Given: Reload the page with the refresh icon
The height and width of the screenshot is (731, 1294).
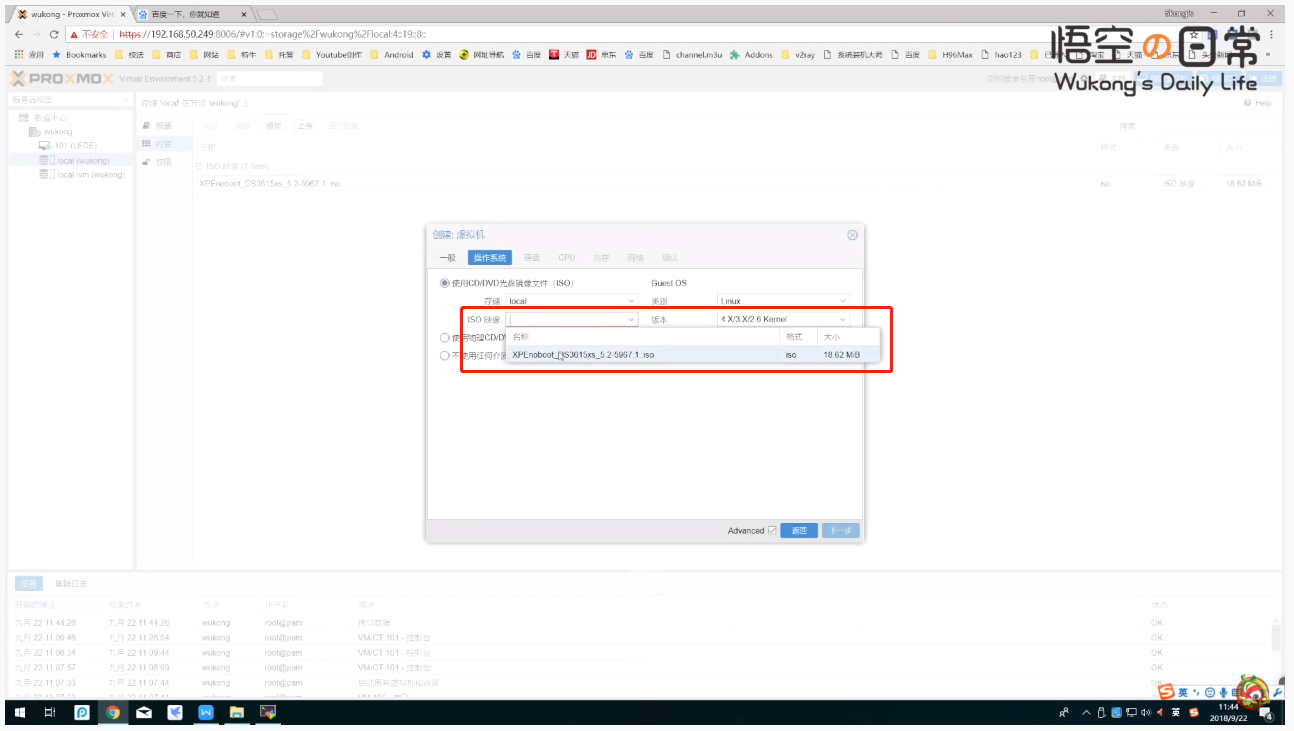Looking at the screenshot, I should click(x=54, y=34).
